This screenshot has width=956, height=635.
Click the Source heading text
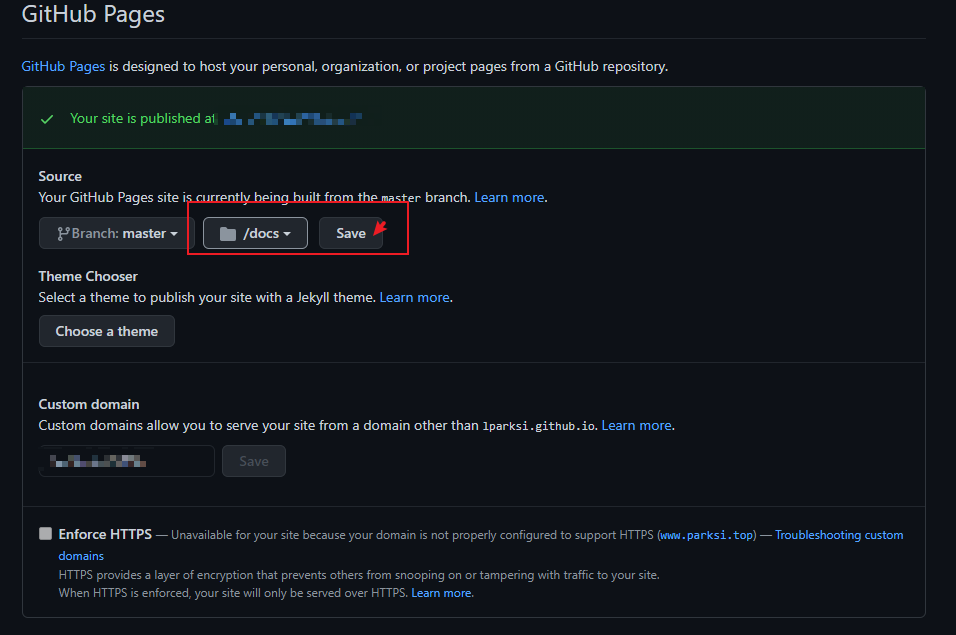pos(60,176)
